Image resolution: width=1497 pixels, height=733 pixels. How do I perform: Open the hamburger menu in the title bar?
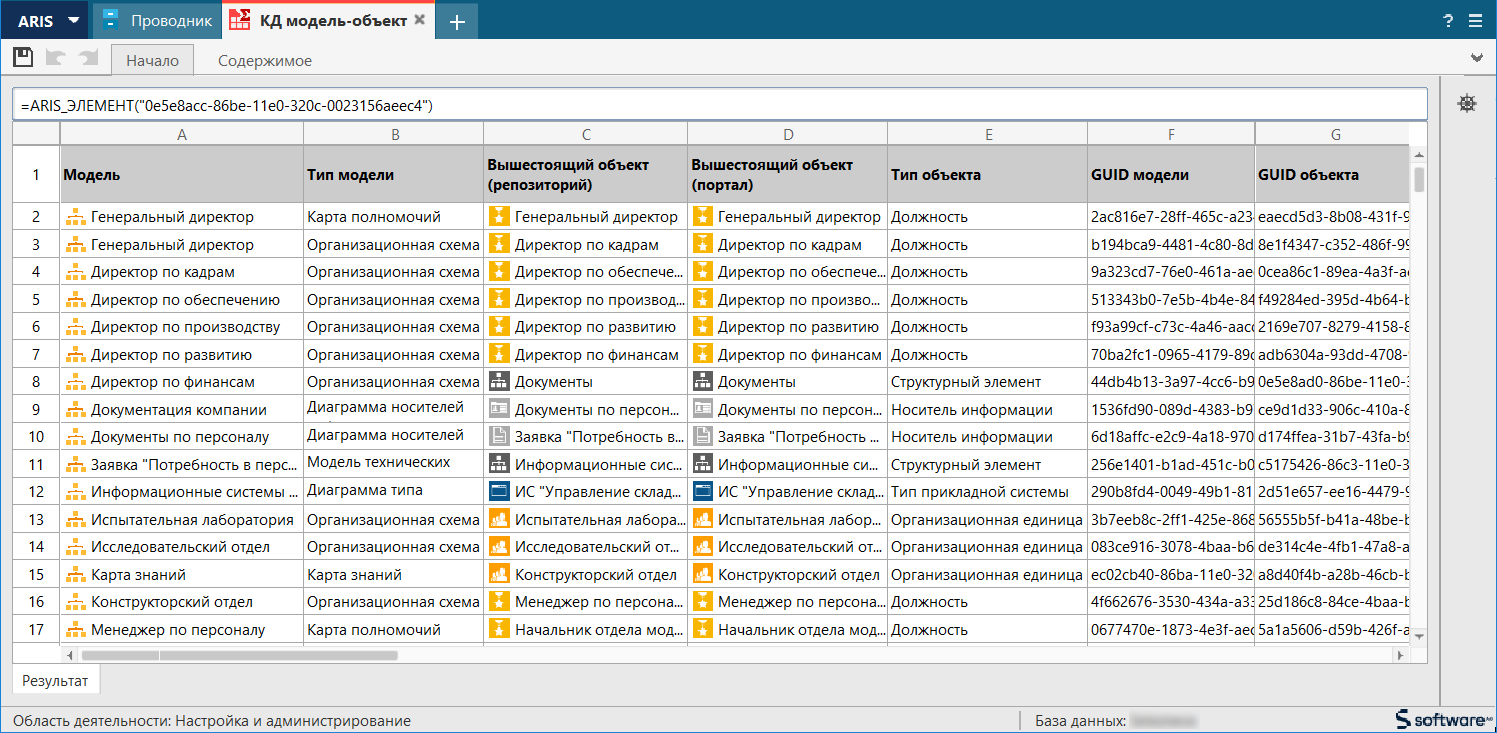pos(1475,21)
